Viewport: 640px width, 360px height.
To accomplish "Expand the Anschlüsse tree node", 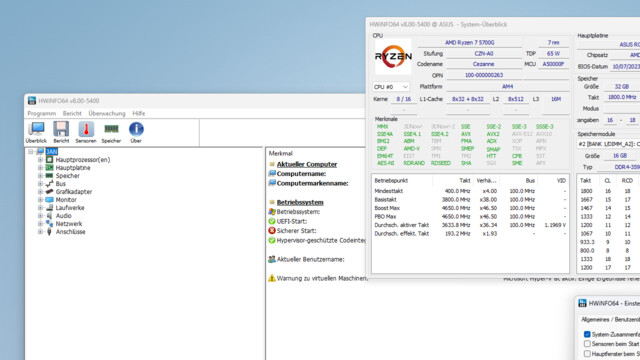I will (40, 231).
